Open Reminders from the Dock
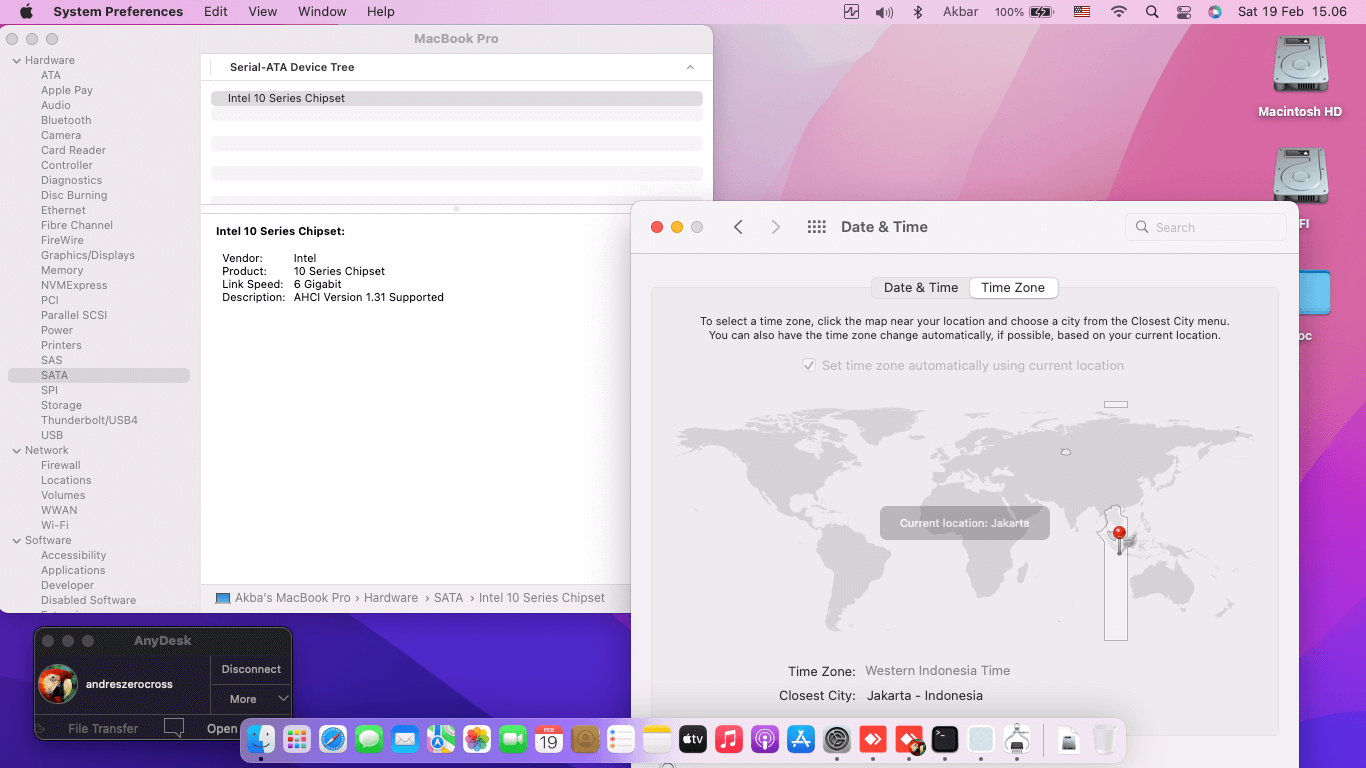Screen dimensions: 1366x768 (621, 739)
